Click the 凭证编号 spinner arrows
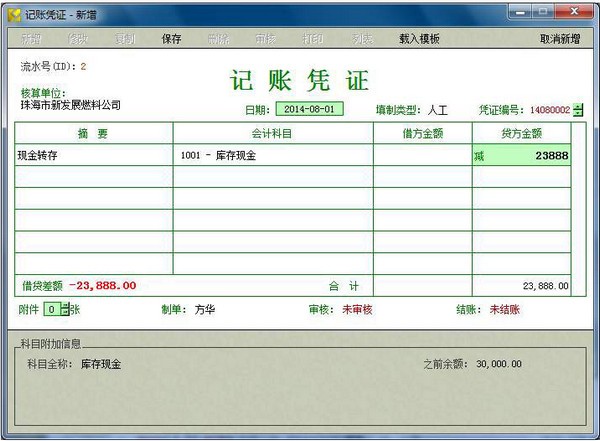Viewport: 600px width, 441px height. 578,110
